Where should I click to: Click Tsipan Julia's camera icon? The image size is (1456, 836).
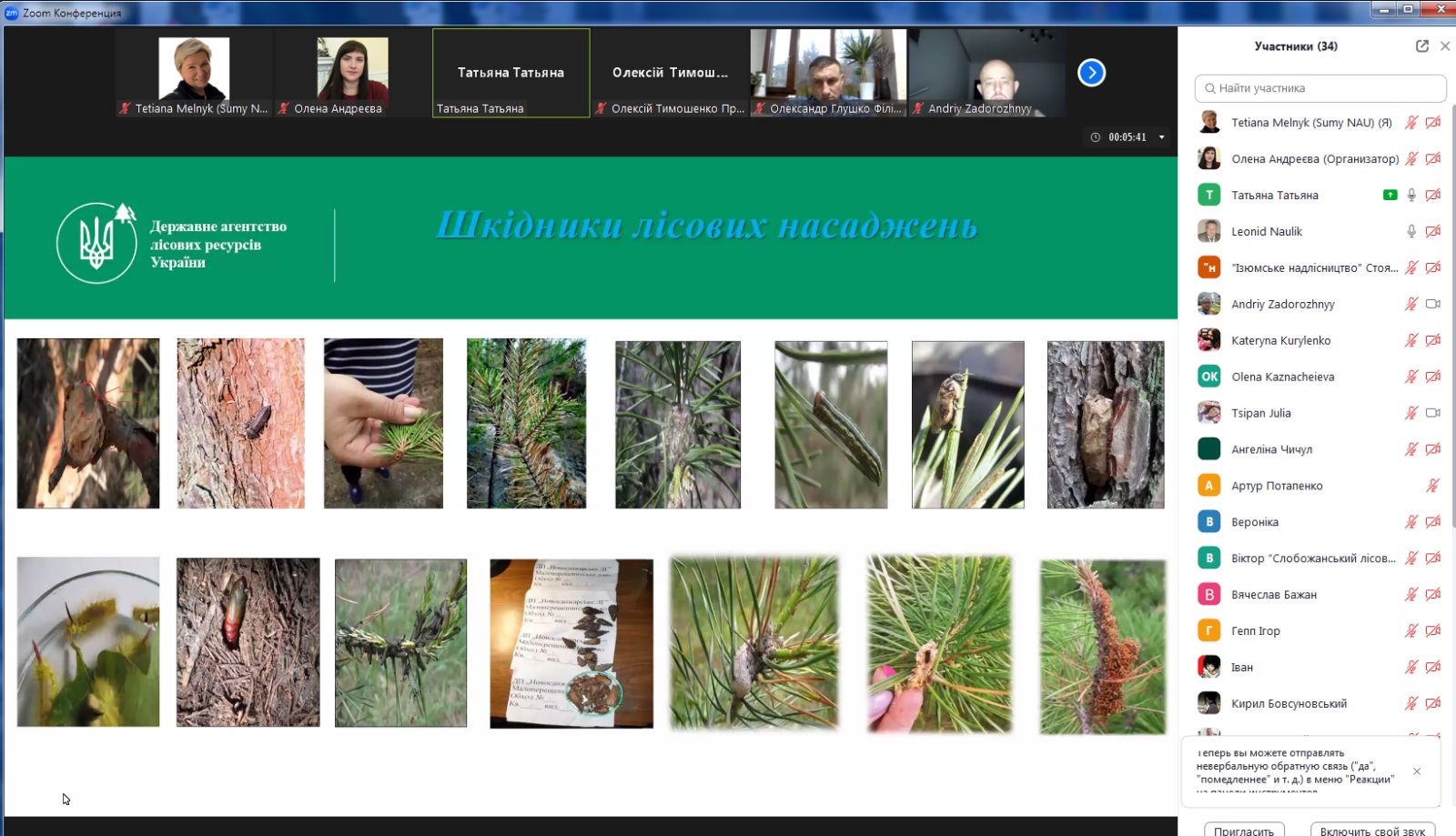1432,413
